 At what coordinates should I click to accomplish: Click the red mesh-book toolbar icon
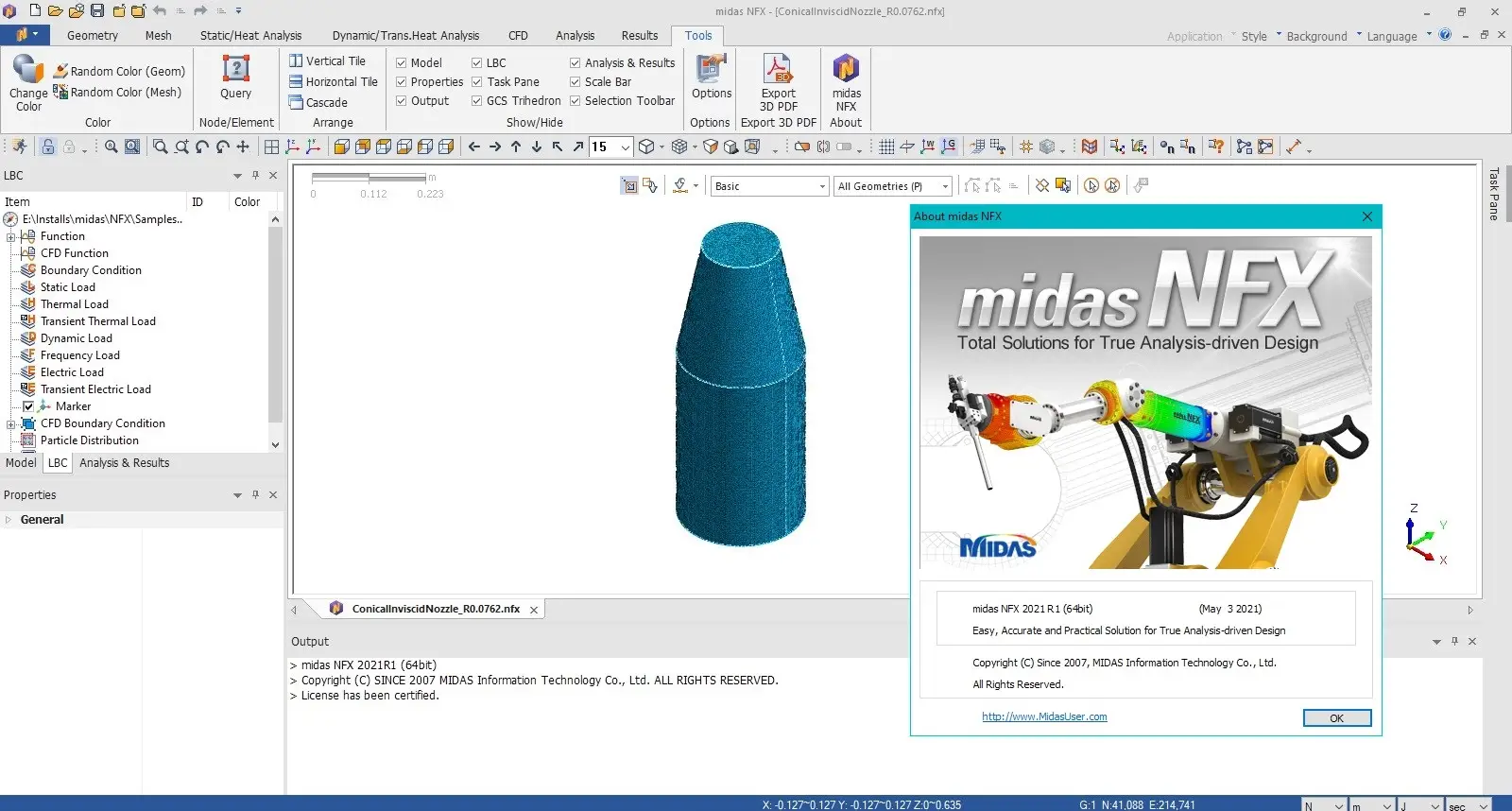(x=1090, y=147)
